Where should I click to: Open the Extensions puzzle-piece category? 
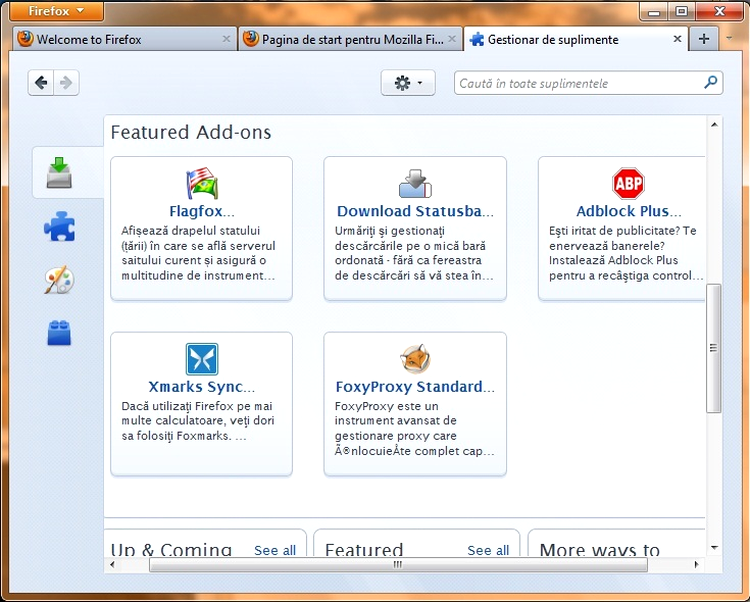coord(59,226)
